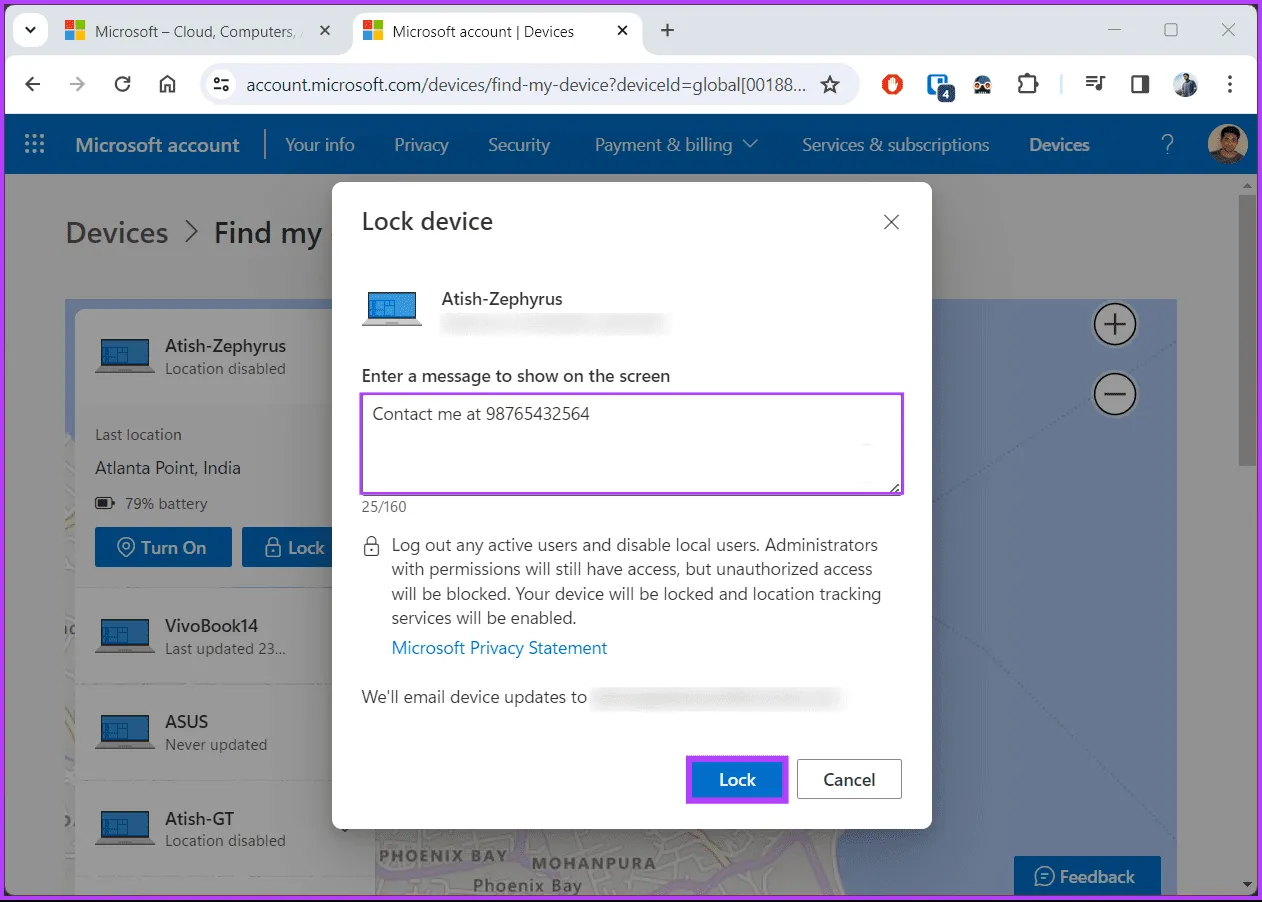Zoom out of the map with minus button
Screen dimensions: 1262x902
(x=1114, y=395)
